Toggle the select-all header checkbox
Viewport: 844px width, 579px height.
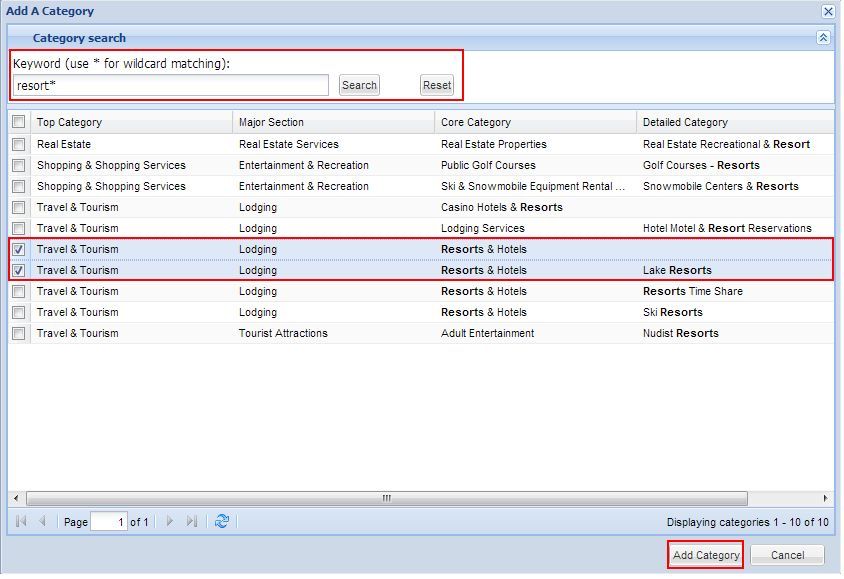pos(19,122)
